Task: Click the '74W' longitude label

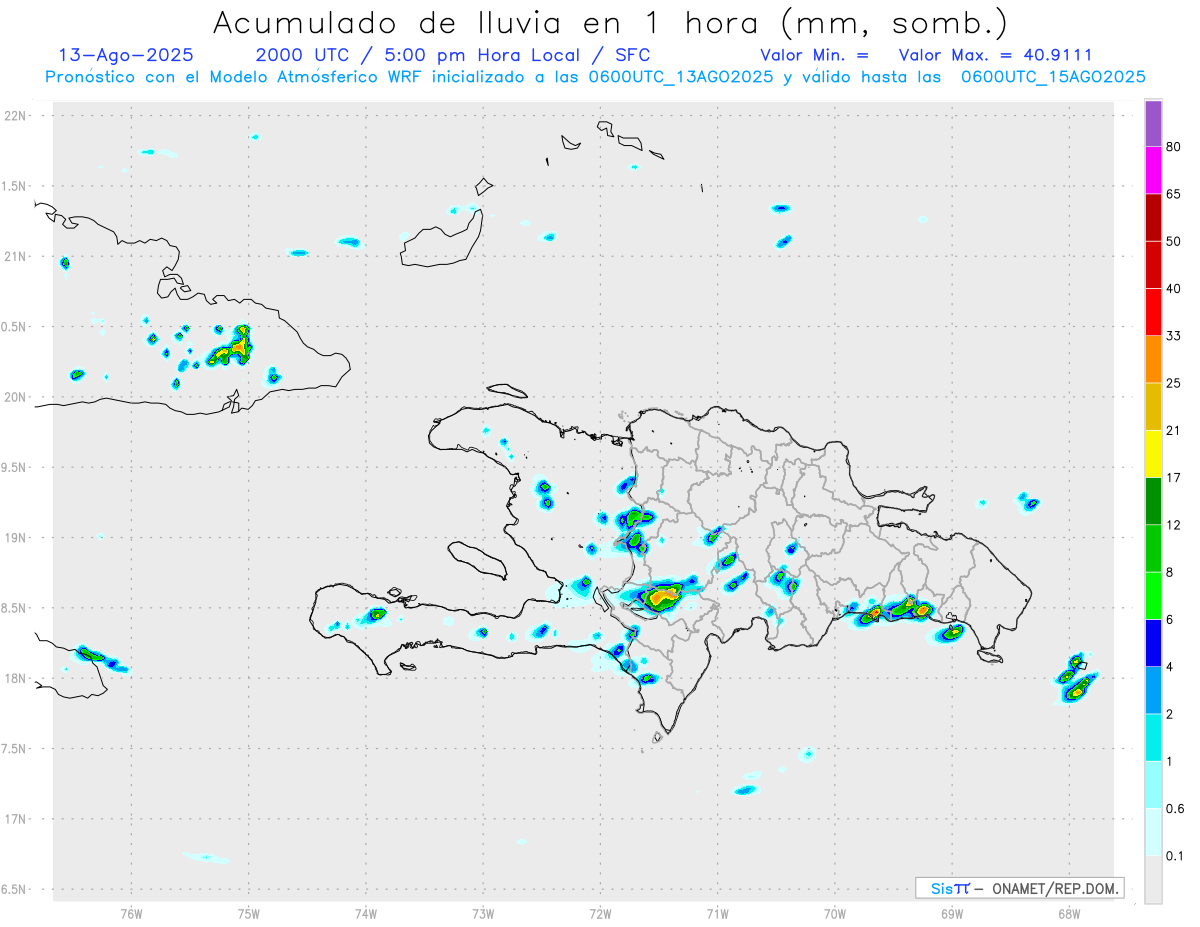Action: [x=366, y=913]
